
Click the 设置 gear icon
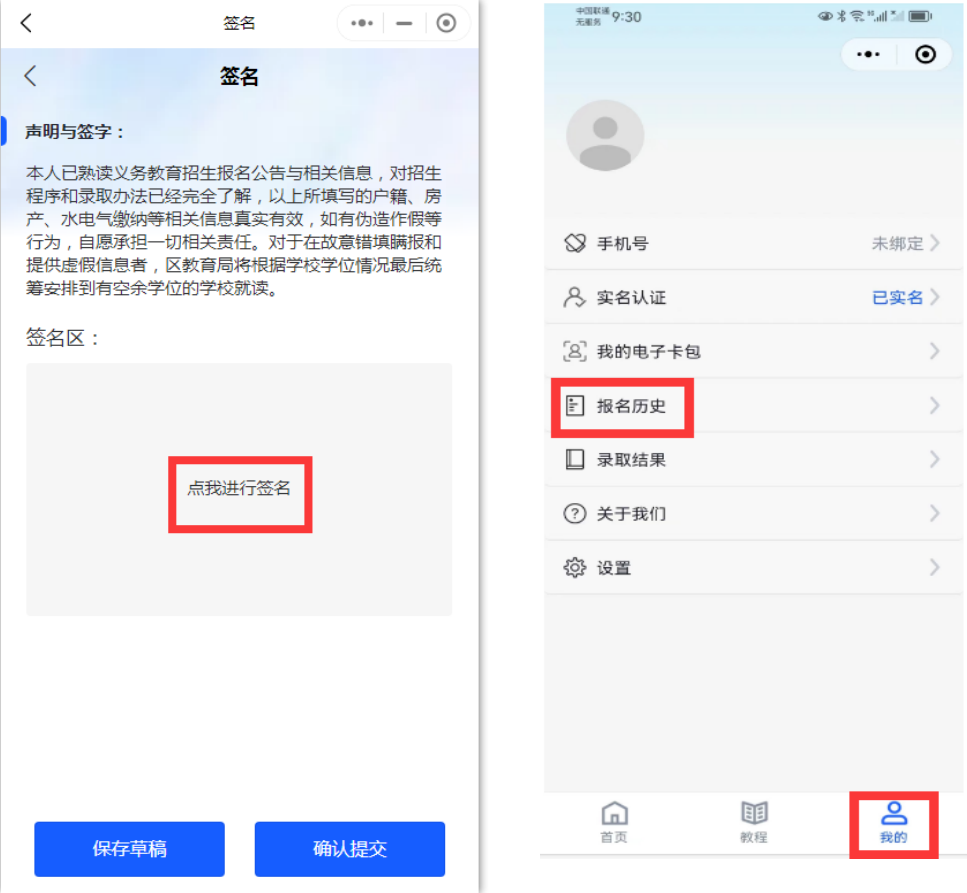coord(574,567)
